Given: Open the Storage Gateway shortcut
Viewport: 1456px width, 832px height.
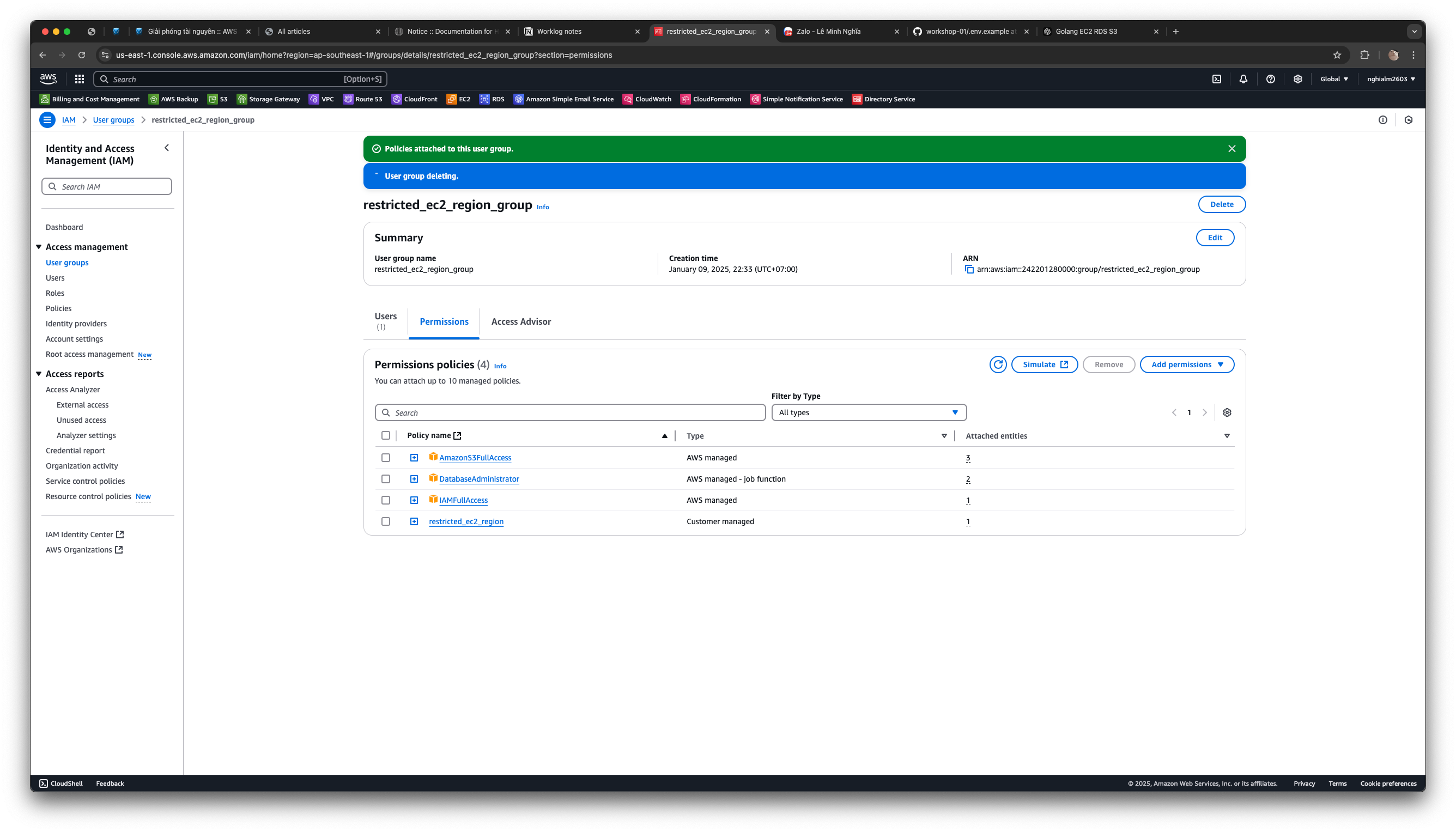Looking at the screenshot, I should [x=269, y=99].
